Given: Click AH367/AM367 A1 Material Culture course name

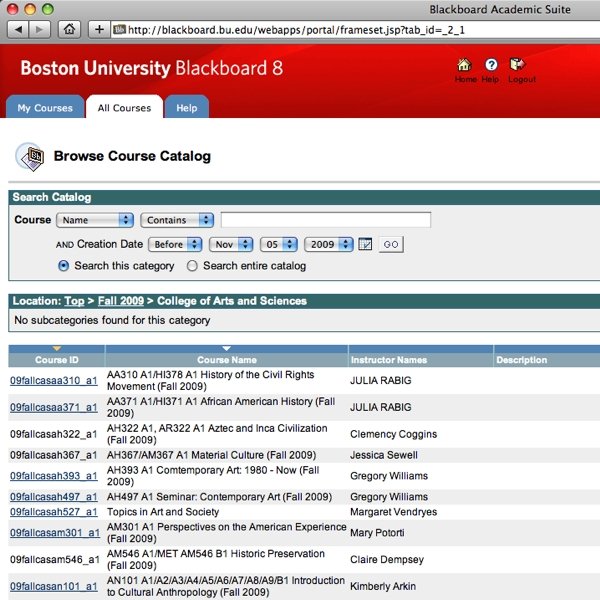Looking at the screenshot, I should [212, 455].
